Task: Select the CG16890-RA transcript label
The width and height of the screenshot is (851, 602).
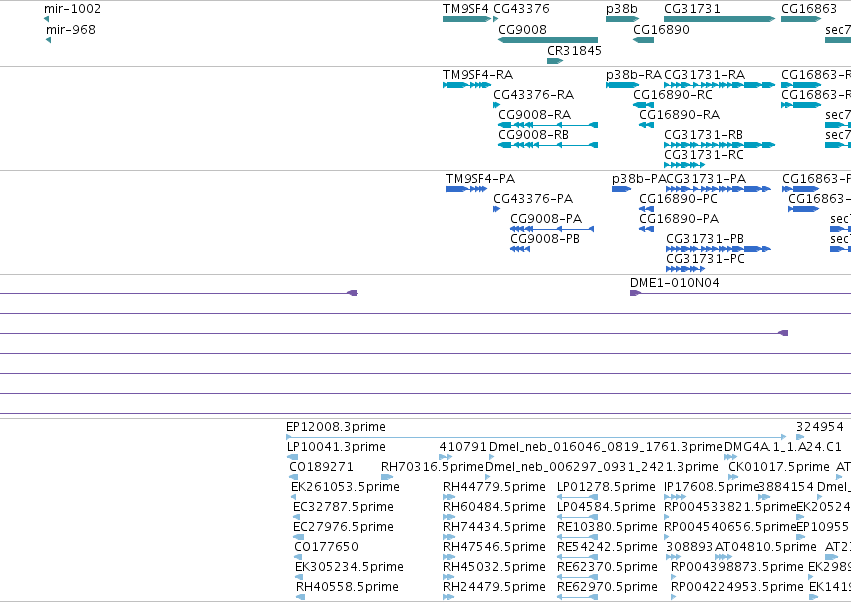Action: (x=679, y=115)
